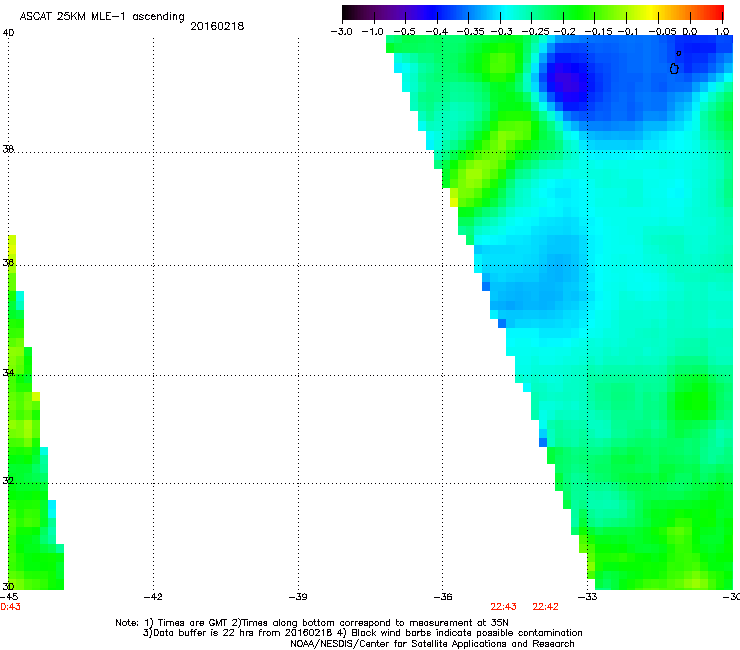
Task: Click longitude axis label -42
Action: [x=153, y=597]
